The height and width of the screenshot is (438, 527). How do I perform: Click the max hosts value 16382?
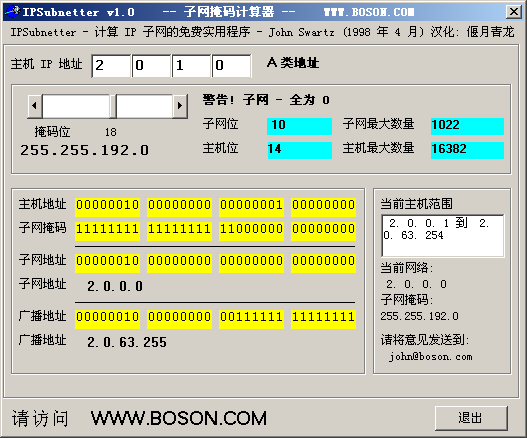(467, 150)
